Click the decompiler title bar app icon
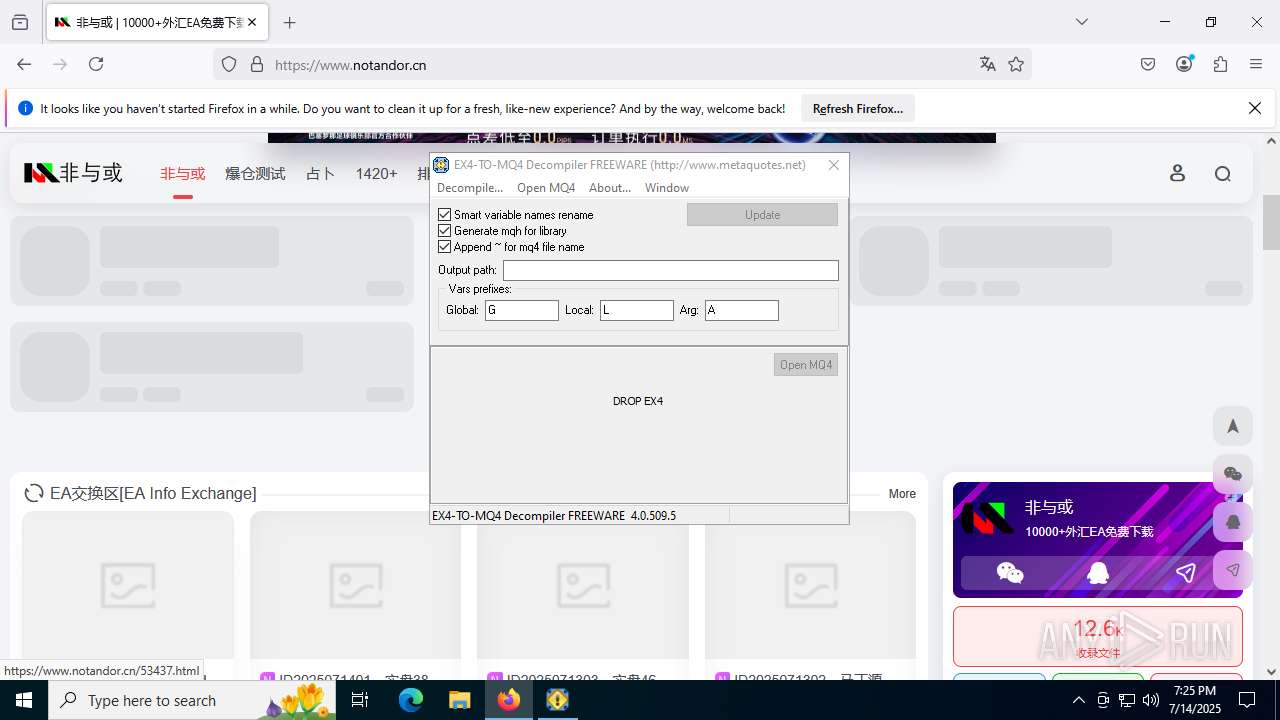 coord(441,165)
